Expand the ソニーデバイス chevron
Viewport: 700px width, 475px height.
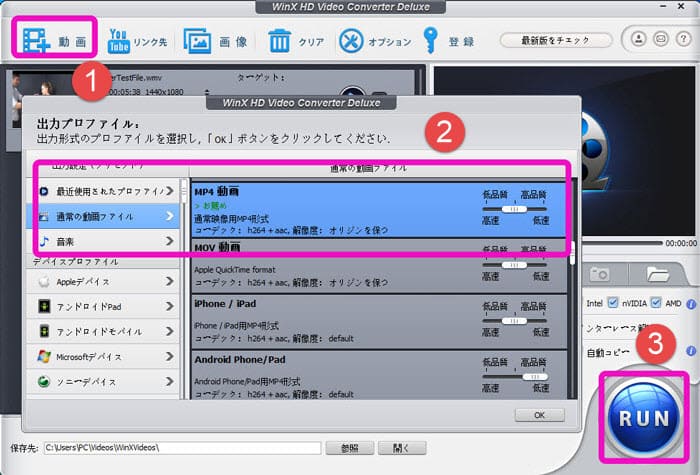click(170, 381)
